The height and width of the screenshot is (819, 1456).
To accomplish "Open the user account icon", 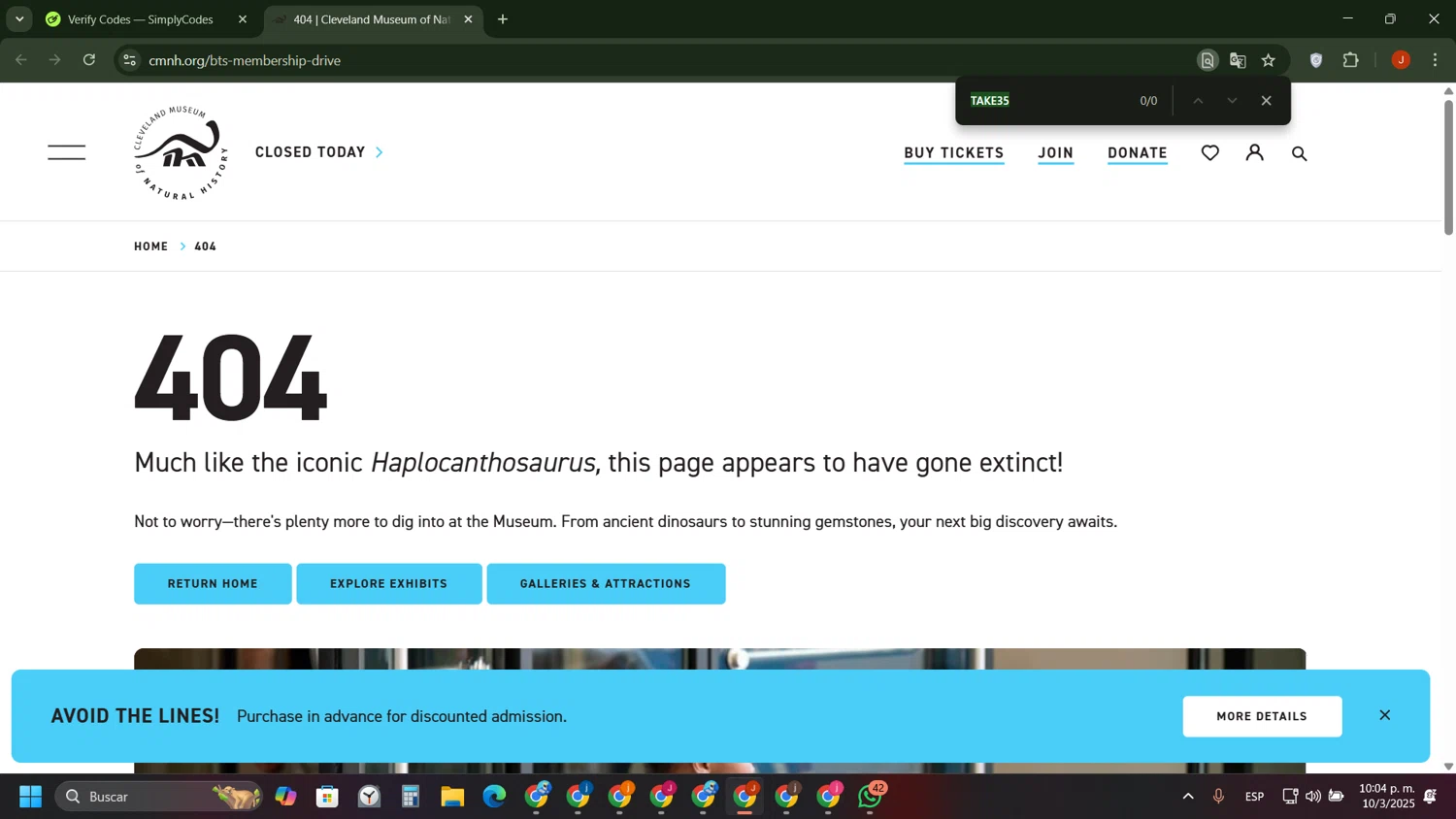I will coord(1255,152).
